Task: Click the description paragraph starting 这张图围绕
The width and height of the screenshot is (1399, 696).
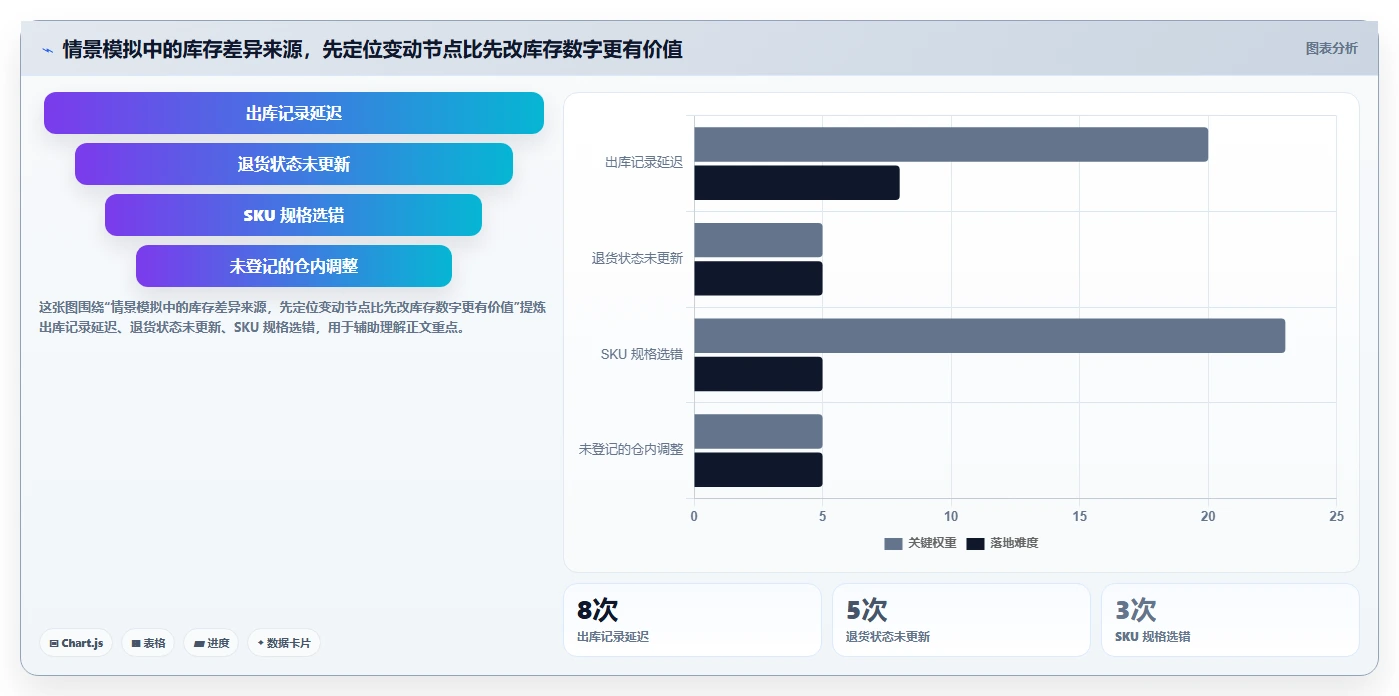Action: pos(292,317)
